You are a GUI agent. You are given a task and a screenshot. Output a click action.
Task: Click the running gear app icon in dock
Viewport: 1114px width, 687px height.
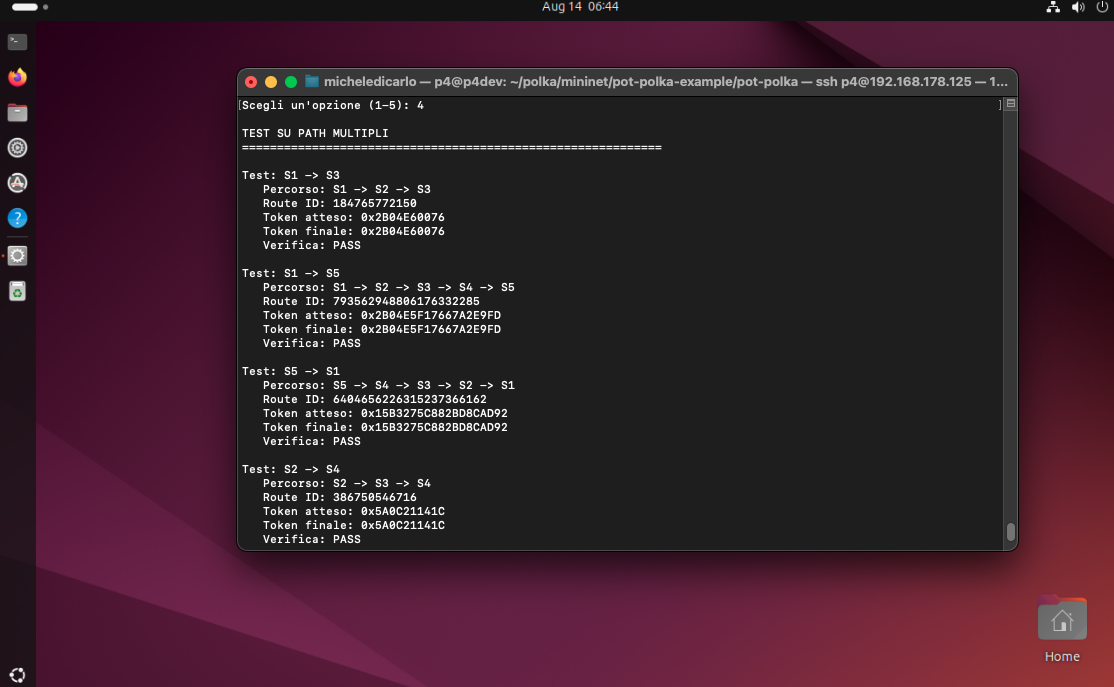point(17,256)
